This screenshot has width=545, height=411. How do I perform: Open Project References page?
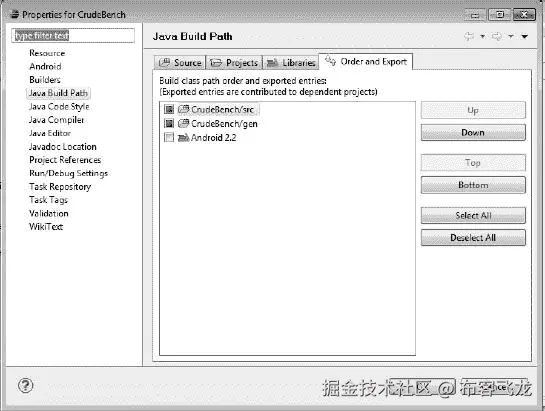[x=65, y=160]
